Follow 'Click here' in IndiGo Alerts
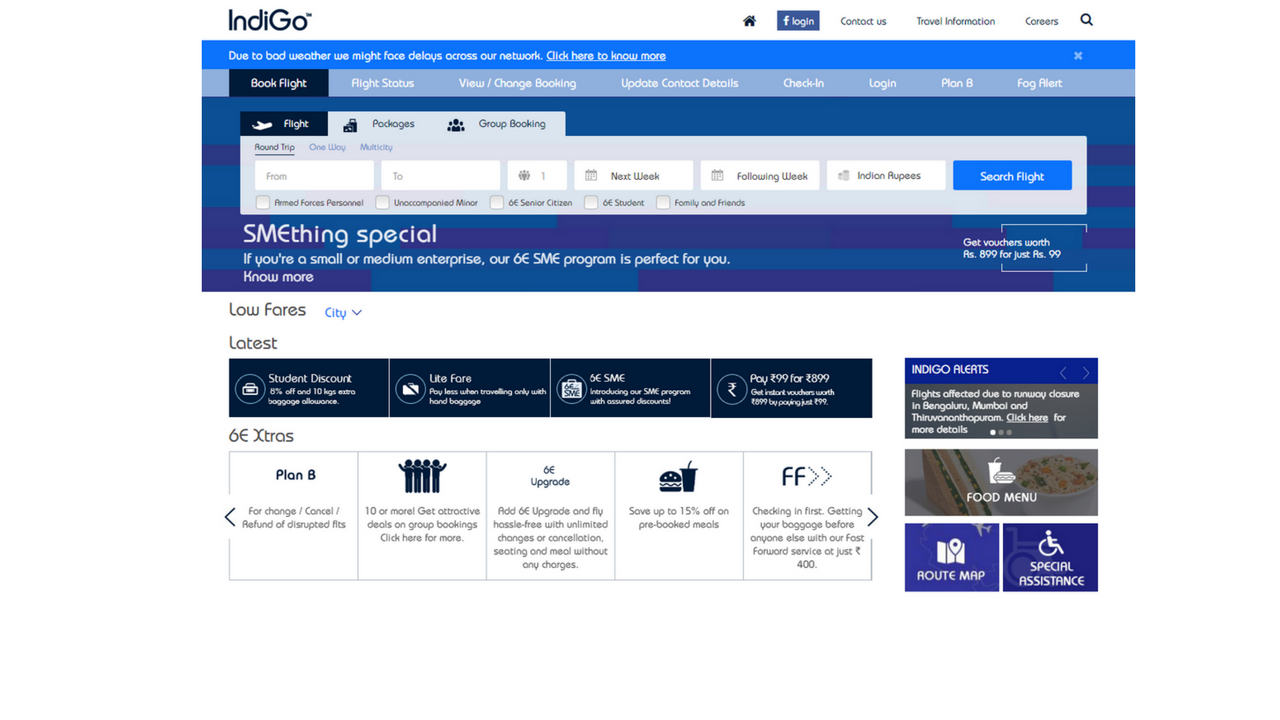The width and height of the screenshot is (1280, 720). click(1027, 418)
